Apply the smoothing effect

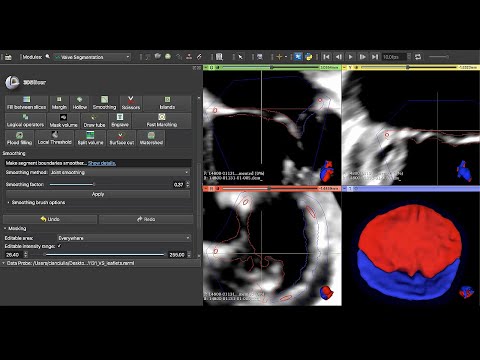point(98,194)
